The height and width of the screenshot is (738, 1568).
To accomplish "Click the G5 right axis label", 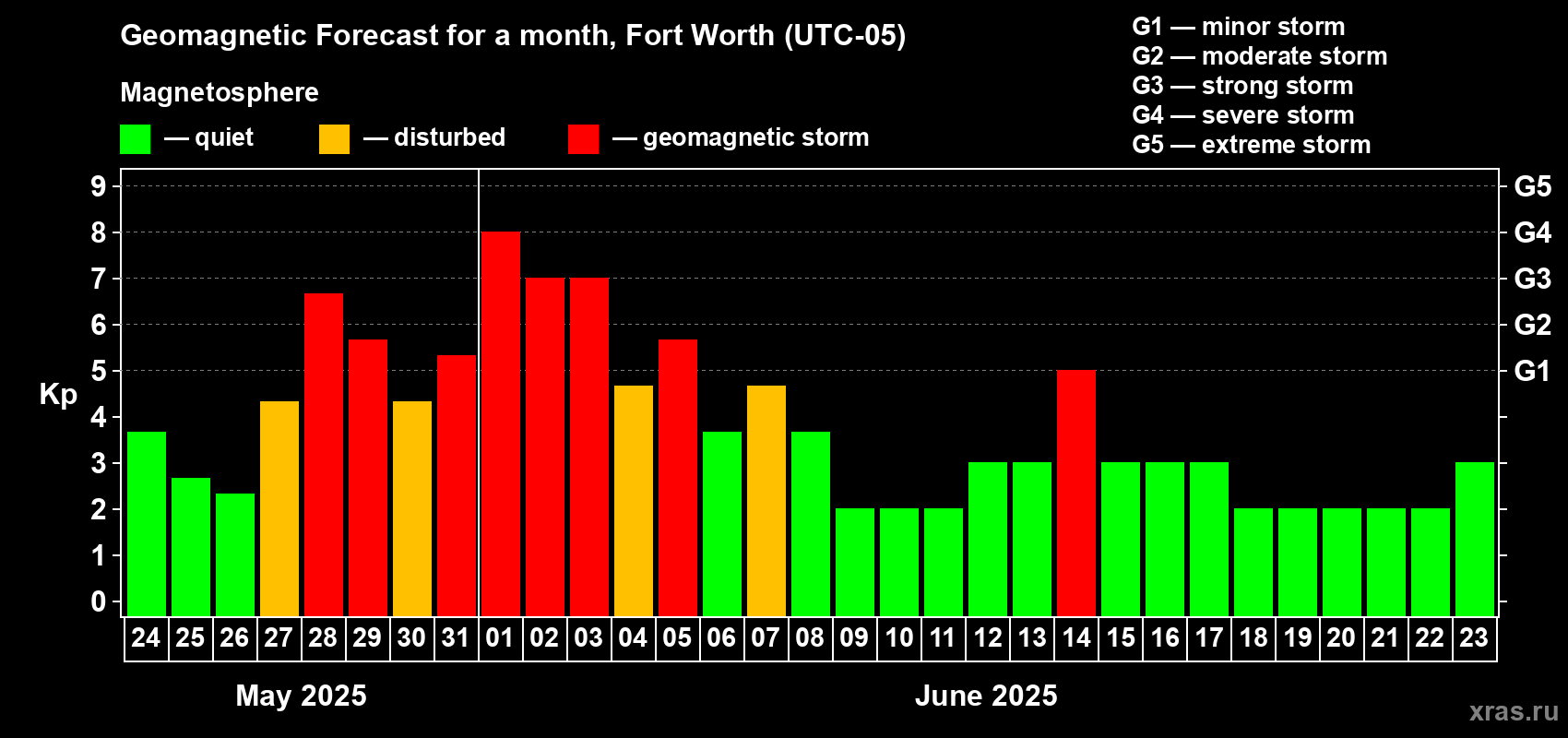I will pyautogui.click(x=1533, y=186).
